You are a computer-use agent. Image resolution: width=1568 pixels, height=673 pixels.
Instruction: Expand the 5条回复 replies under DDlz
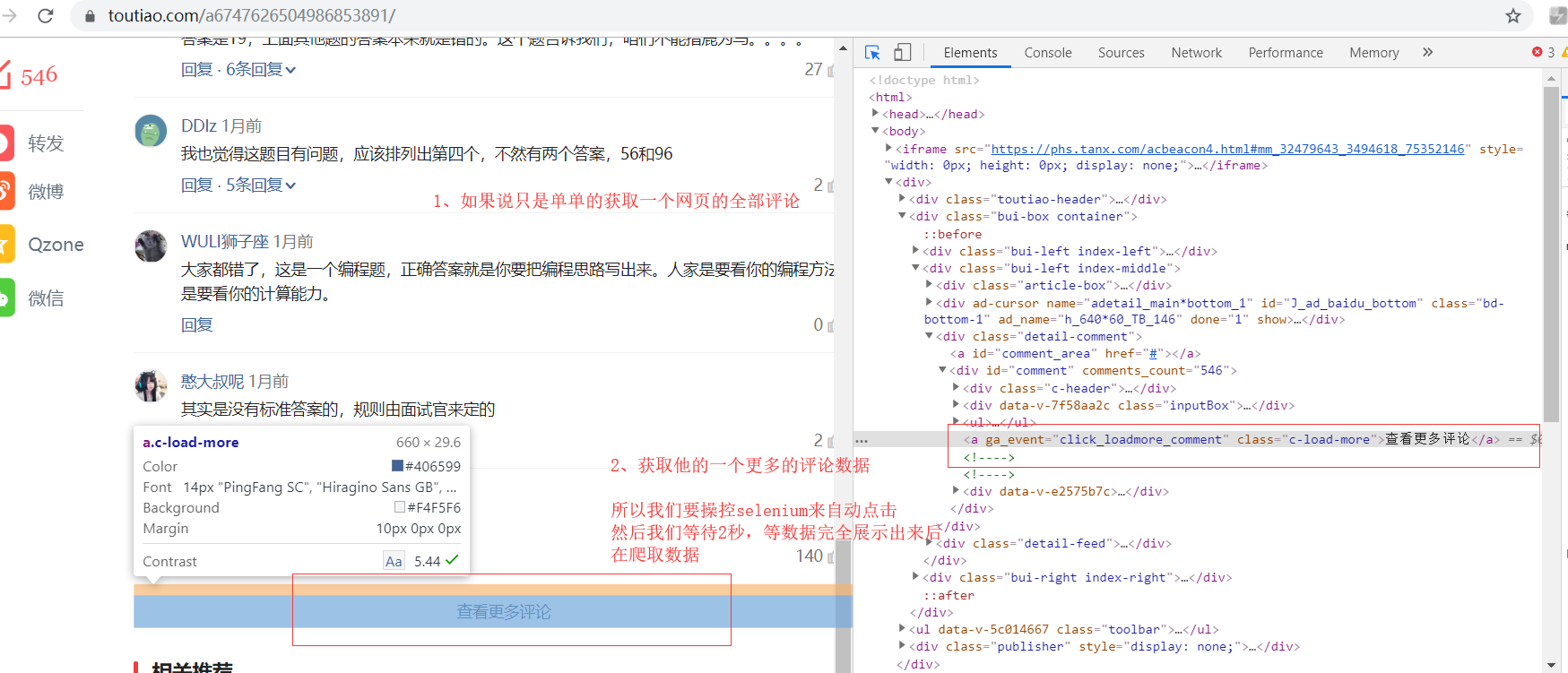pos(261,185)
